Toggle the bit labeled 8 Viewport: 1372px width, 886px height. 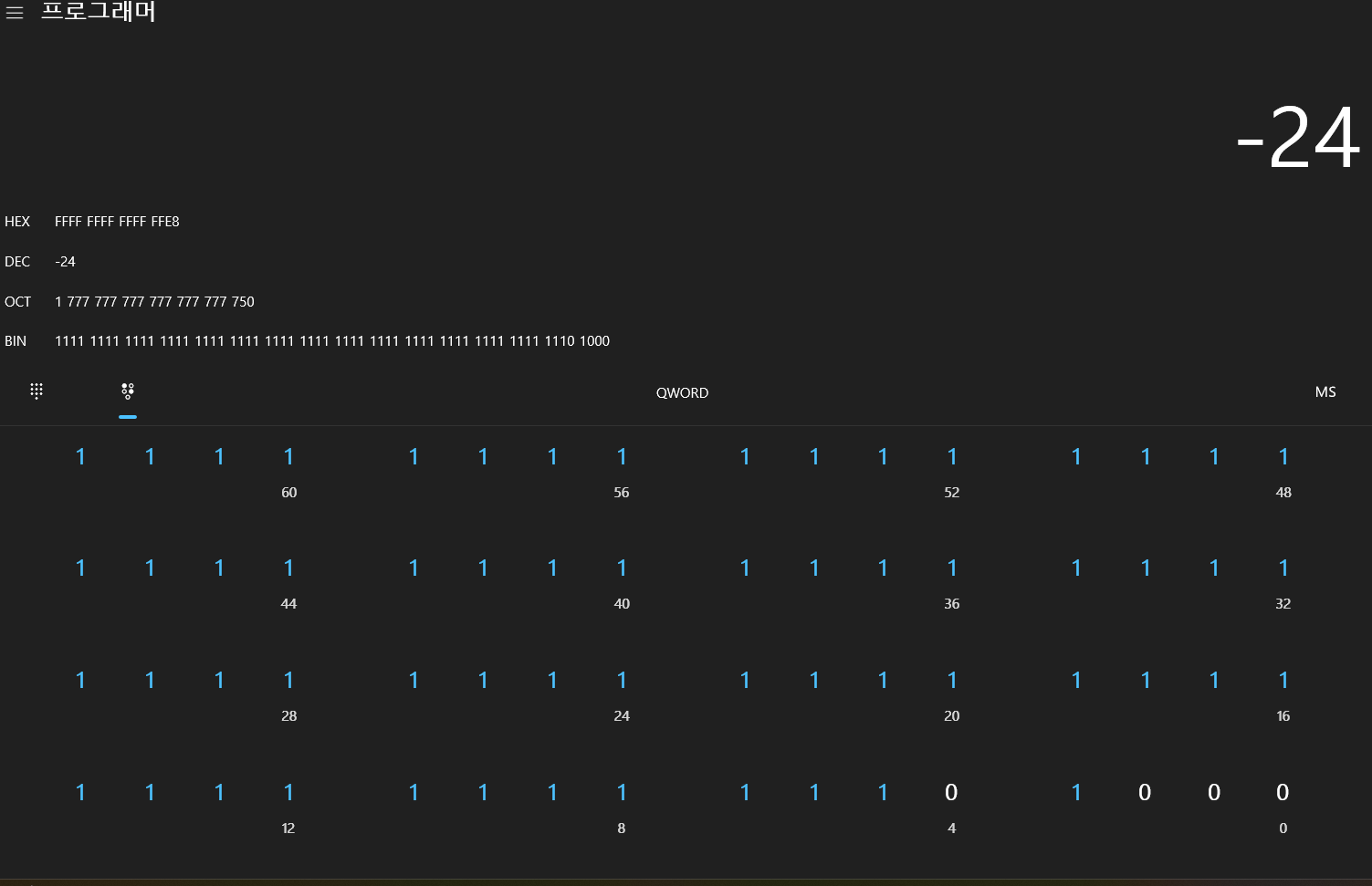(x=622, y=793)
